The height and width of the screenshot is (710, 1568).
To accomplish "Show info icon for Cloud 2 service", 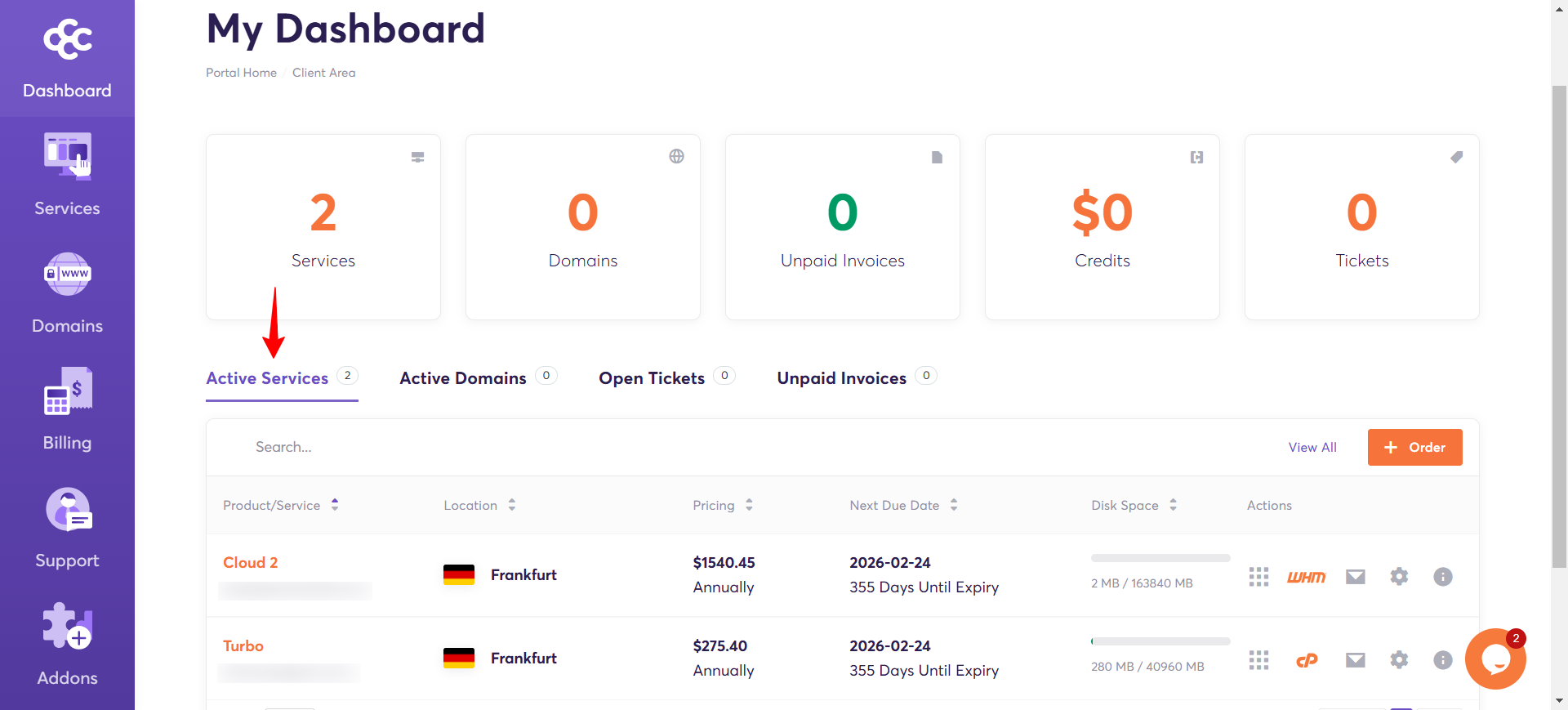I will point(1443,577).
